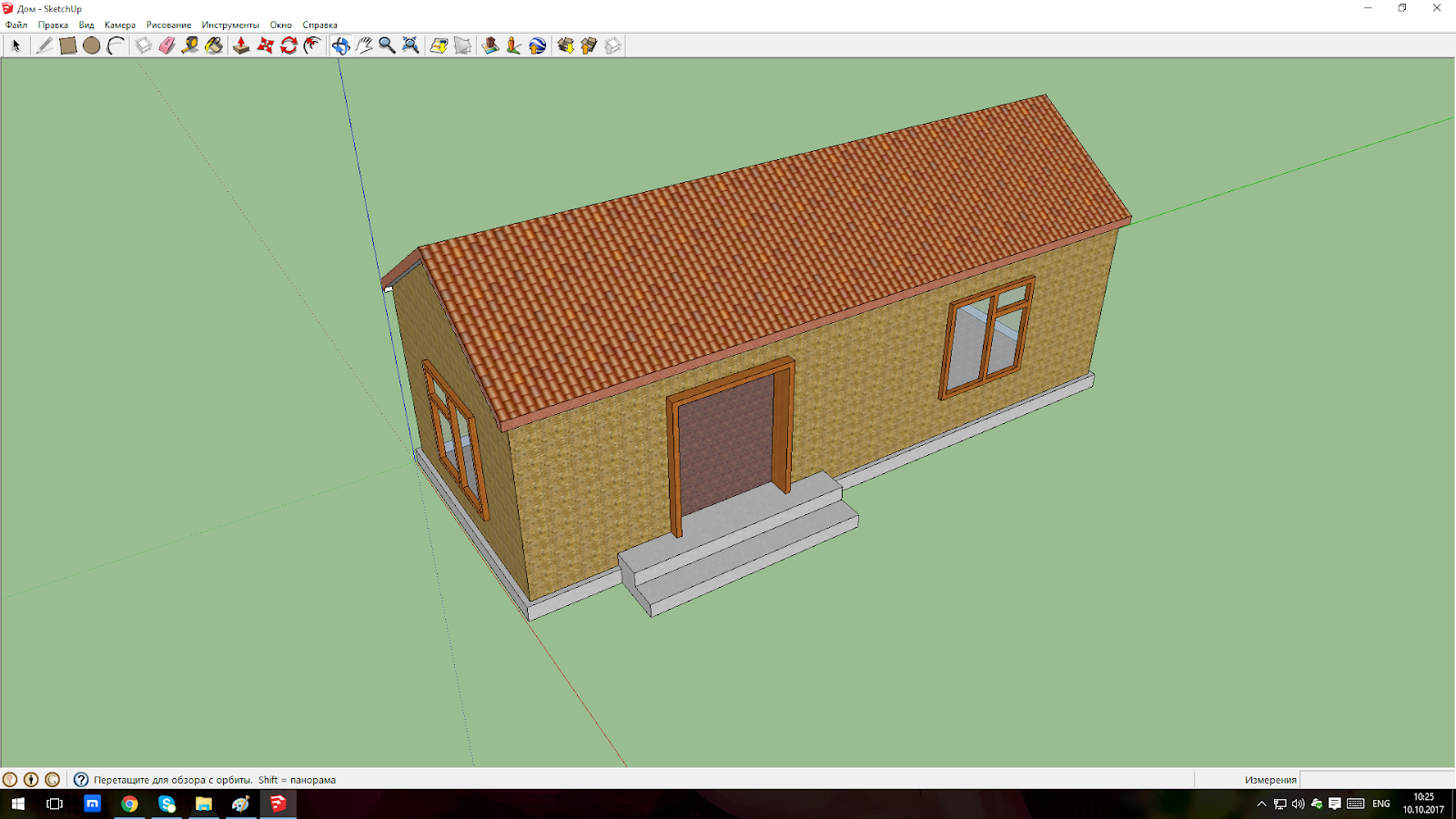Click SketchUp taskbar button

point(278,804)
